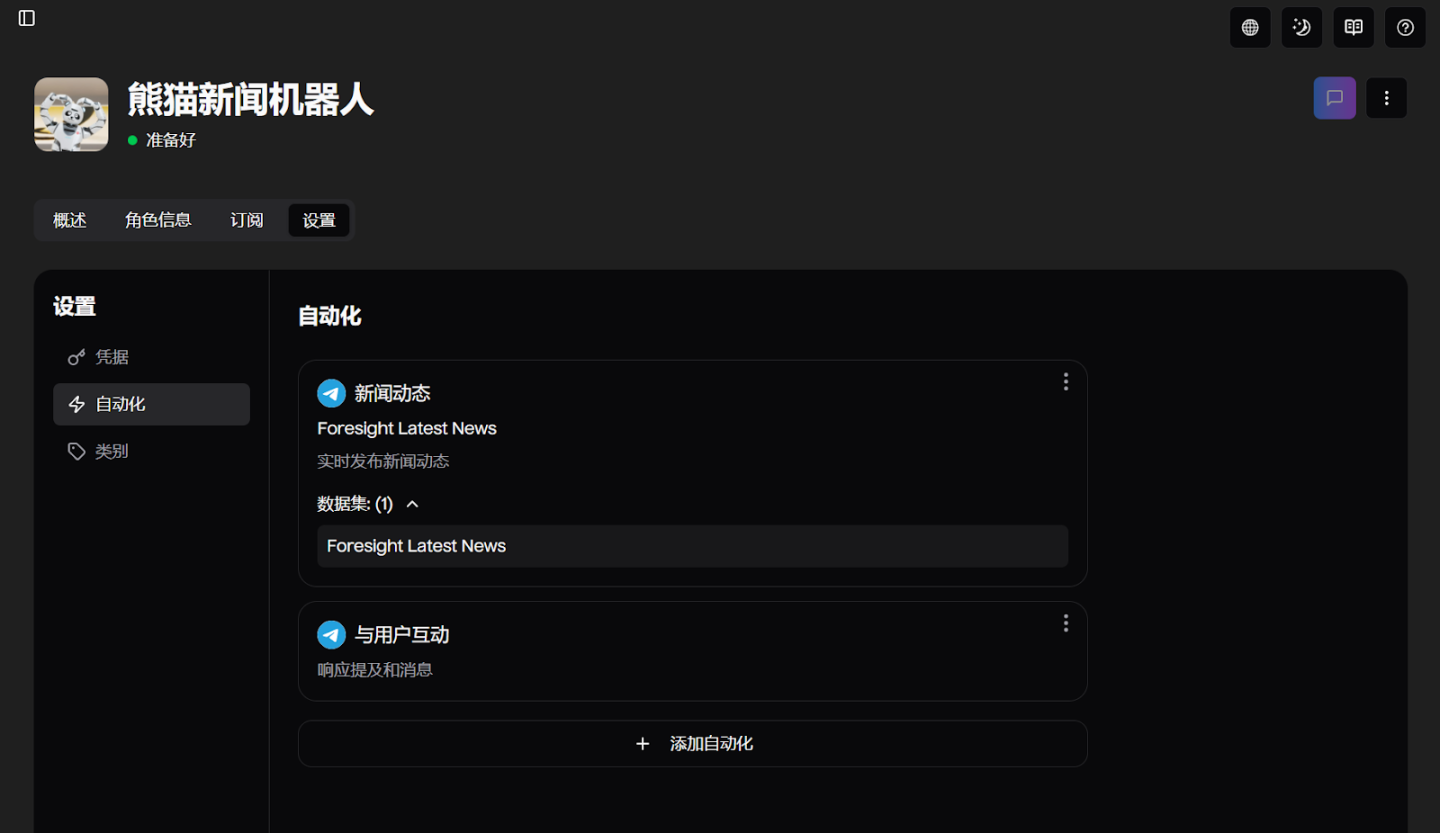Click the panda robot avatar
The image size is (1440, 833).
71,114
